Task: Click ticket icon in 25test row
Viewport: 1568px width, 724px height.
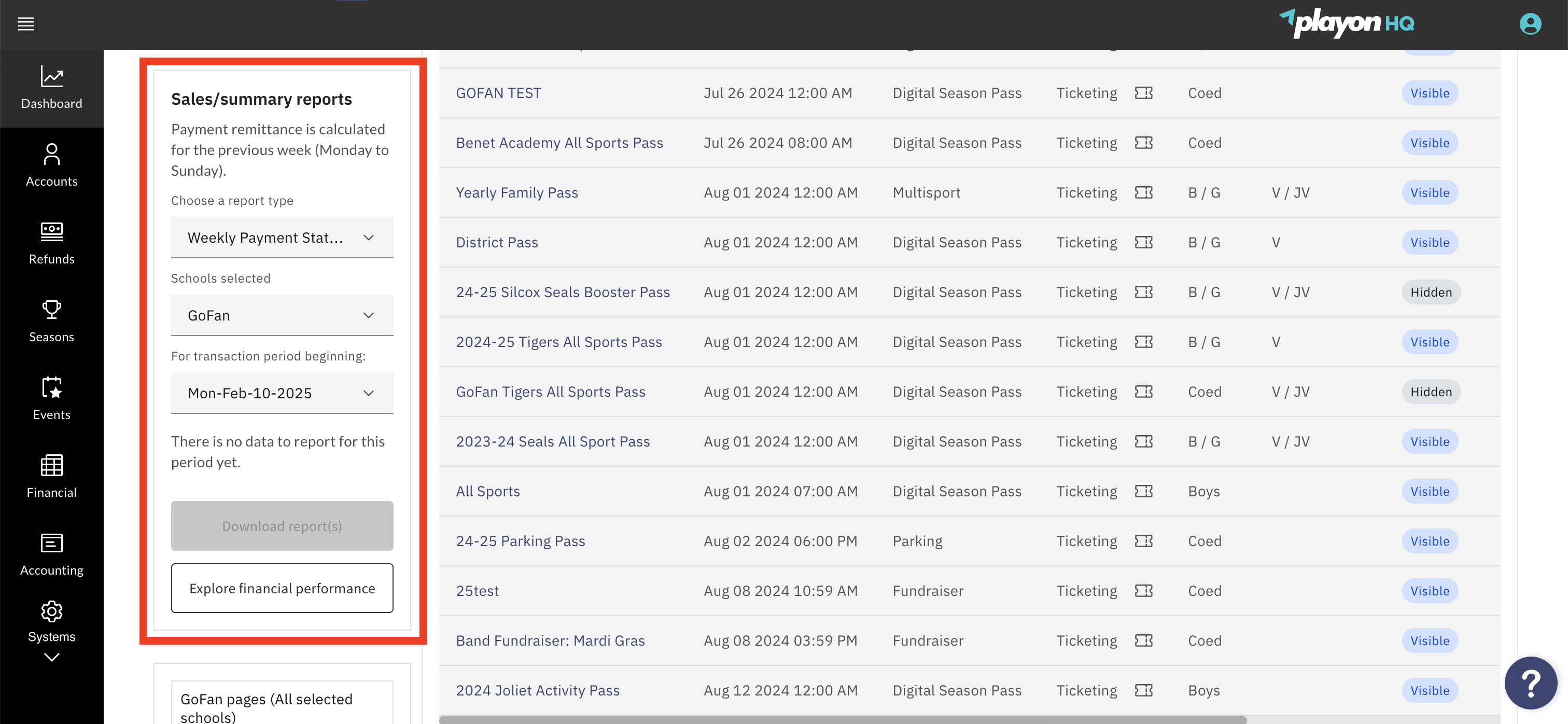Action: (1143, 591)
